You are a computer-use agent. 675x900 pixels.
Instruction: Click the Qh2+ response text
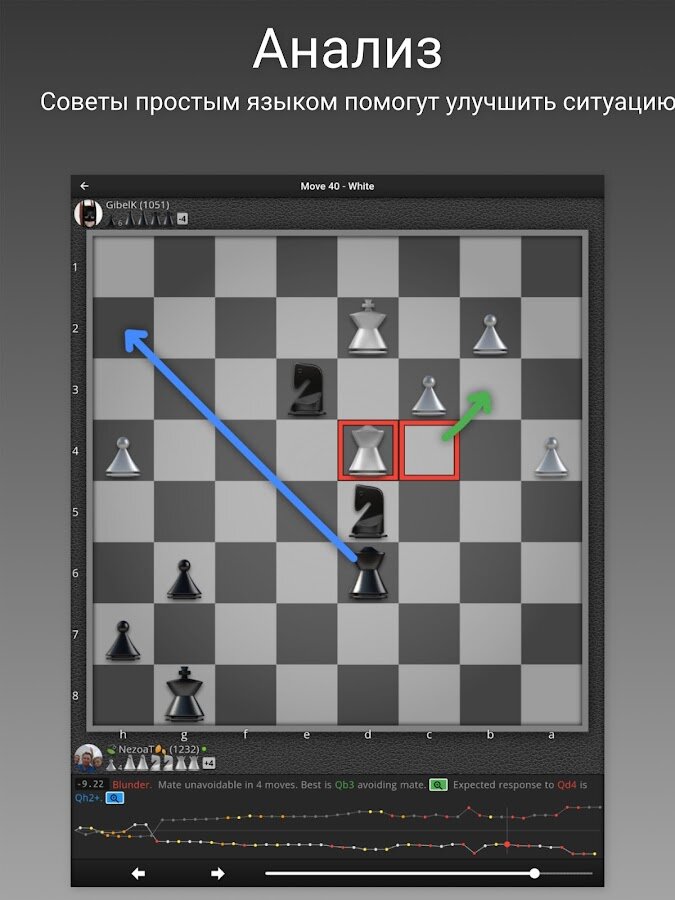point(88,798)
